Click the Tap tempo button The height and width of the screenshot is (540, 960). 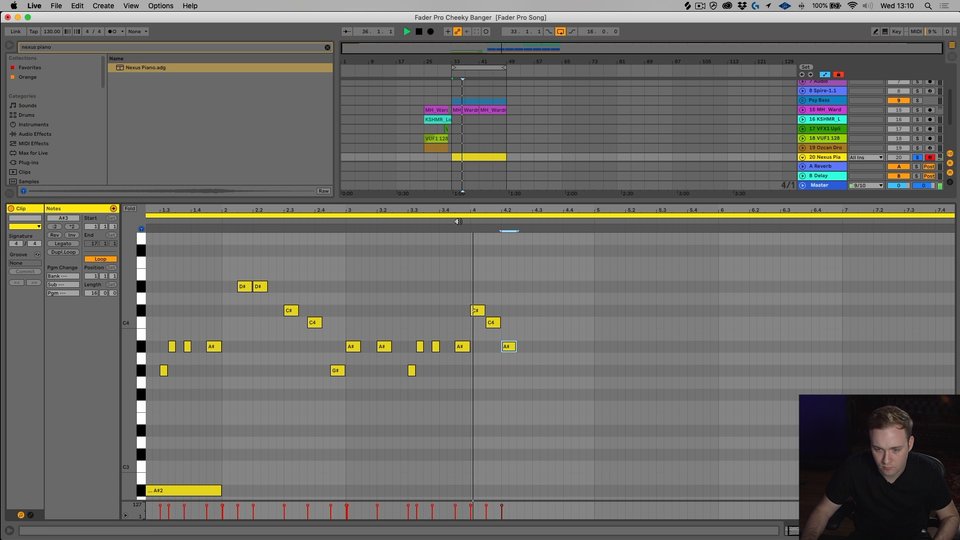coord(34,31)
